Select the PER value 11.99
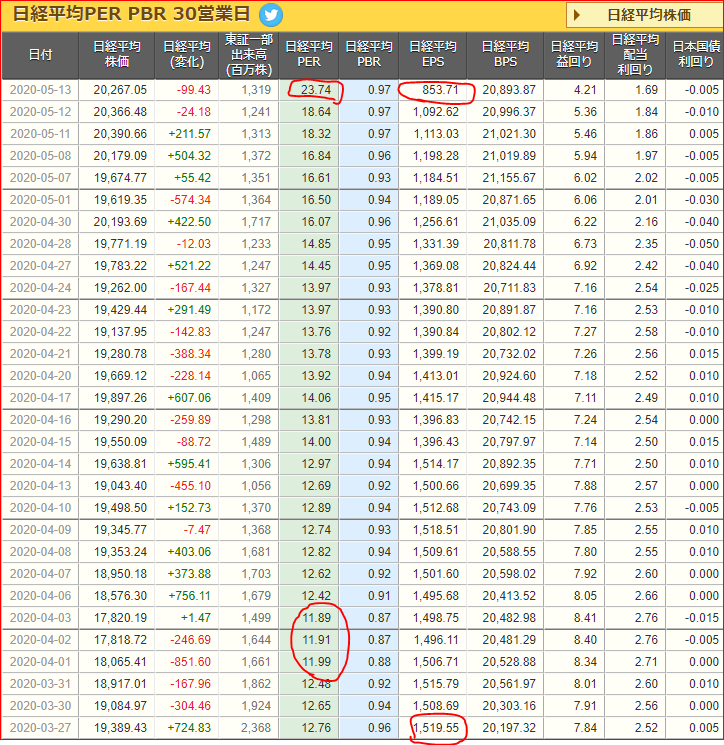Screen dimensions: 724x745 point(315,662)
